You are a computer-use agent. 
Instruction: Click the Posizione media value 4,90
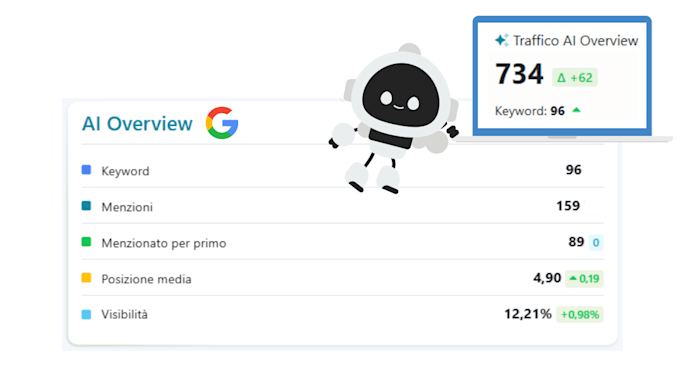pyautogui.click(x=547, y=278)
